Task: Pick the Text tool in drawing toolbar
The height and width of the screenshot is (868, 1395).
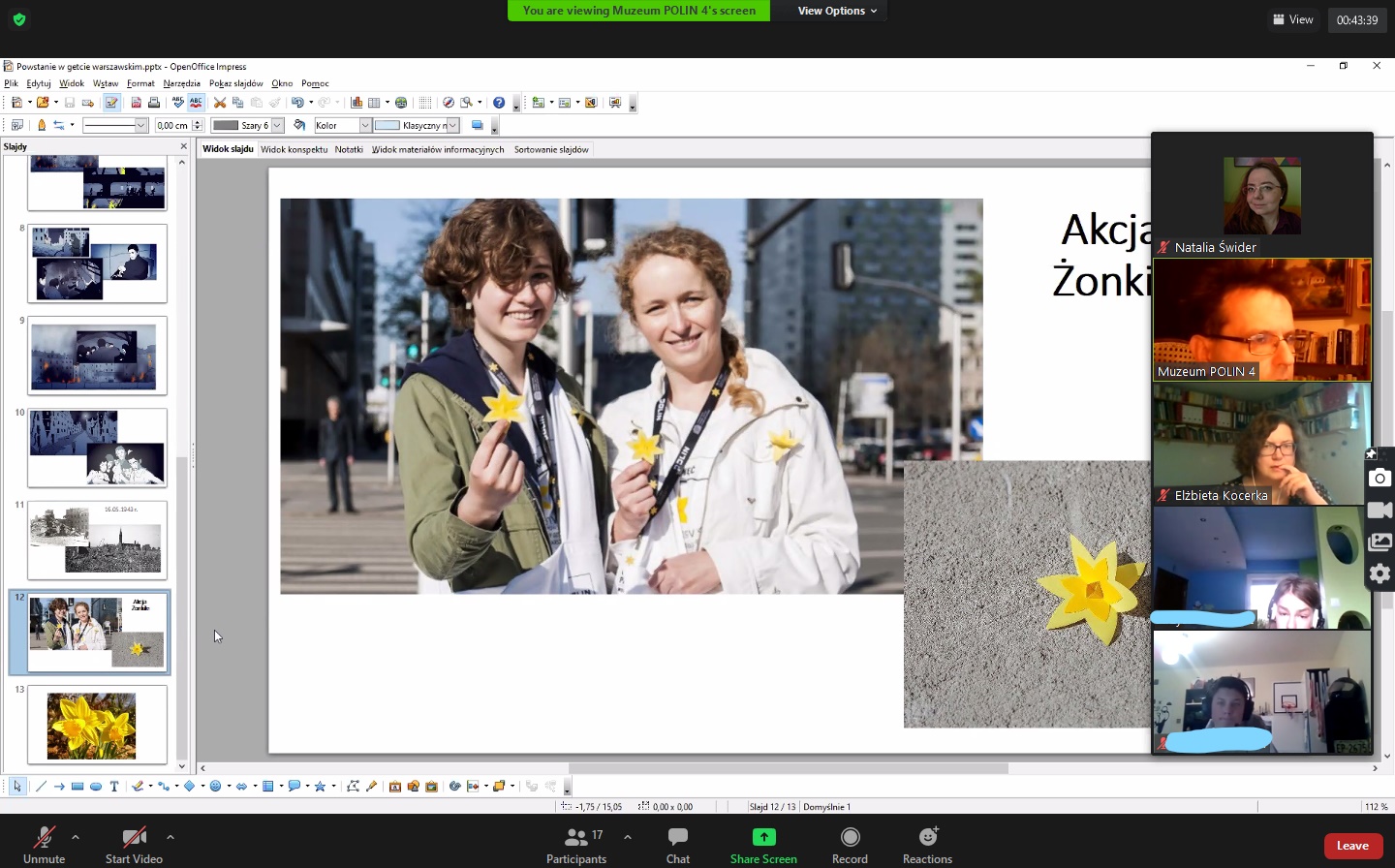Action: tap(114, 786)
